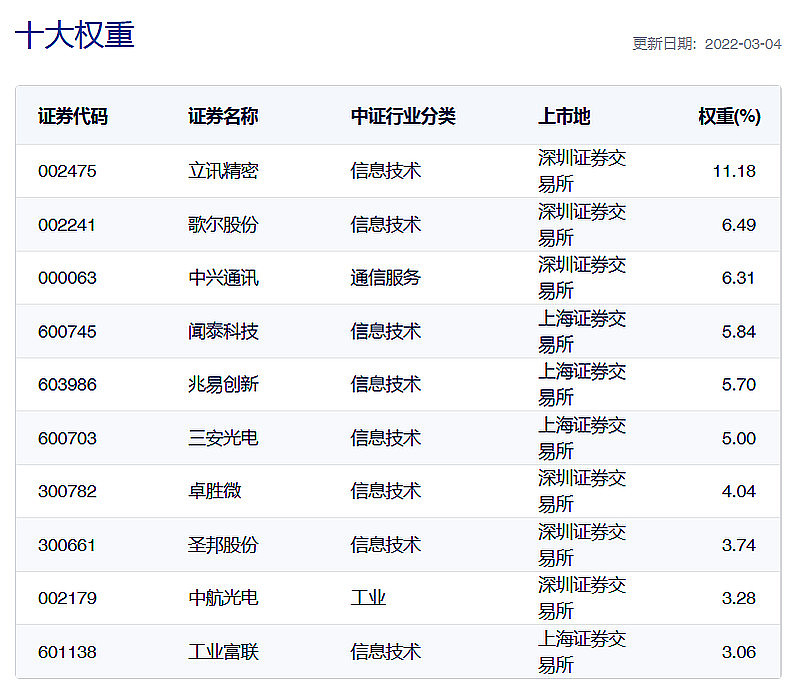The image size is (800, 697).
Task: Click the 卓胜微 security name
Action: tap(214, 491)
